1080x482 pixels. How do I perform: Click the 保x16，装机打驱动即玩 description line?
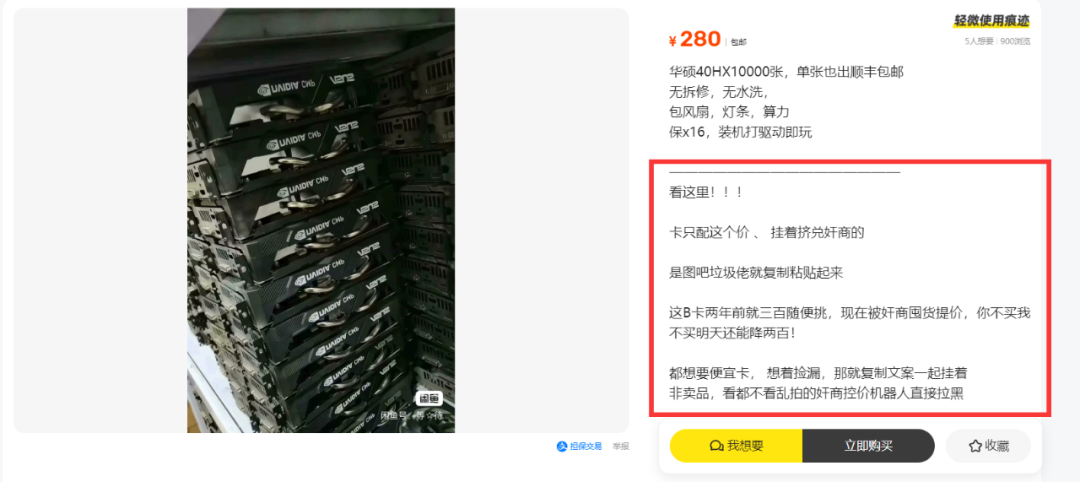pos(740,132)
